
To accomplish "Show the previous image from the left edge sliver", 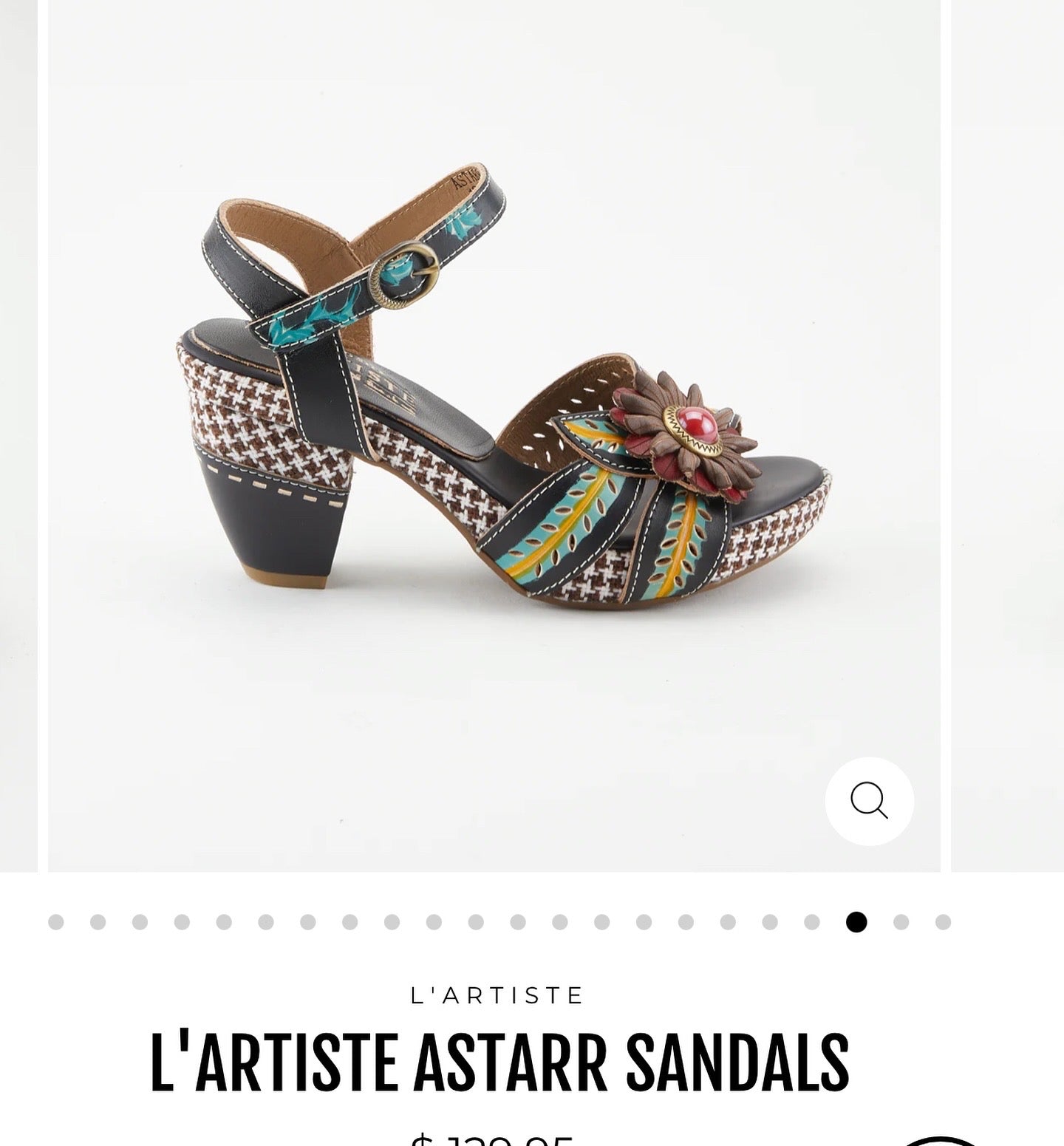I will click(18, 436).
